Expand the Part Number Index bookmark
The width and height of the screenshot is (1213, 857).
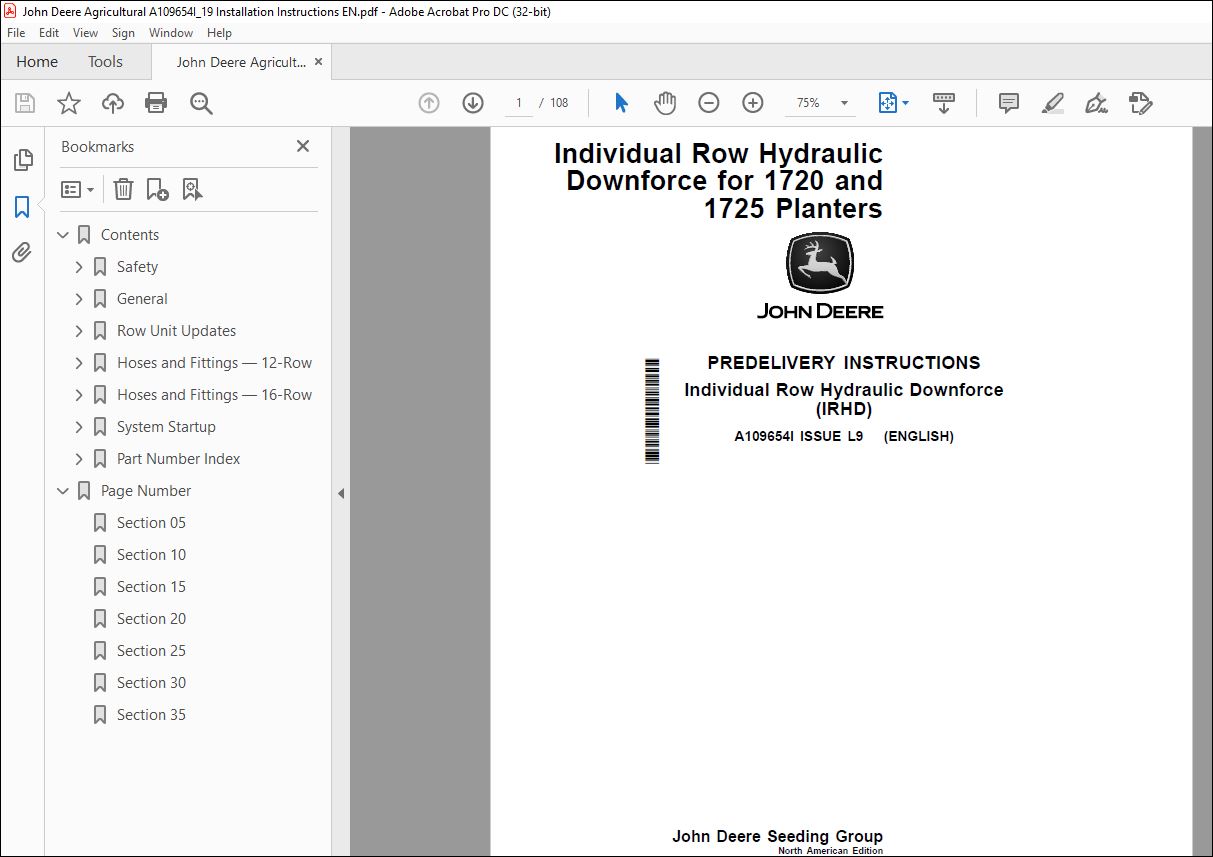79,459
